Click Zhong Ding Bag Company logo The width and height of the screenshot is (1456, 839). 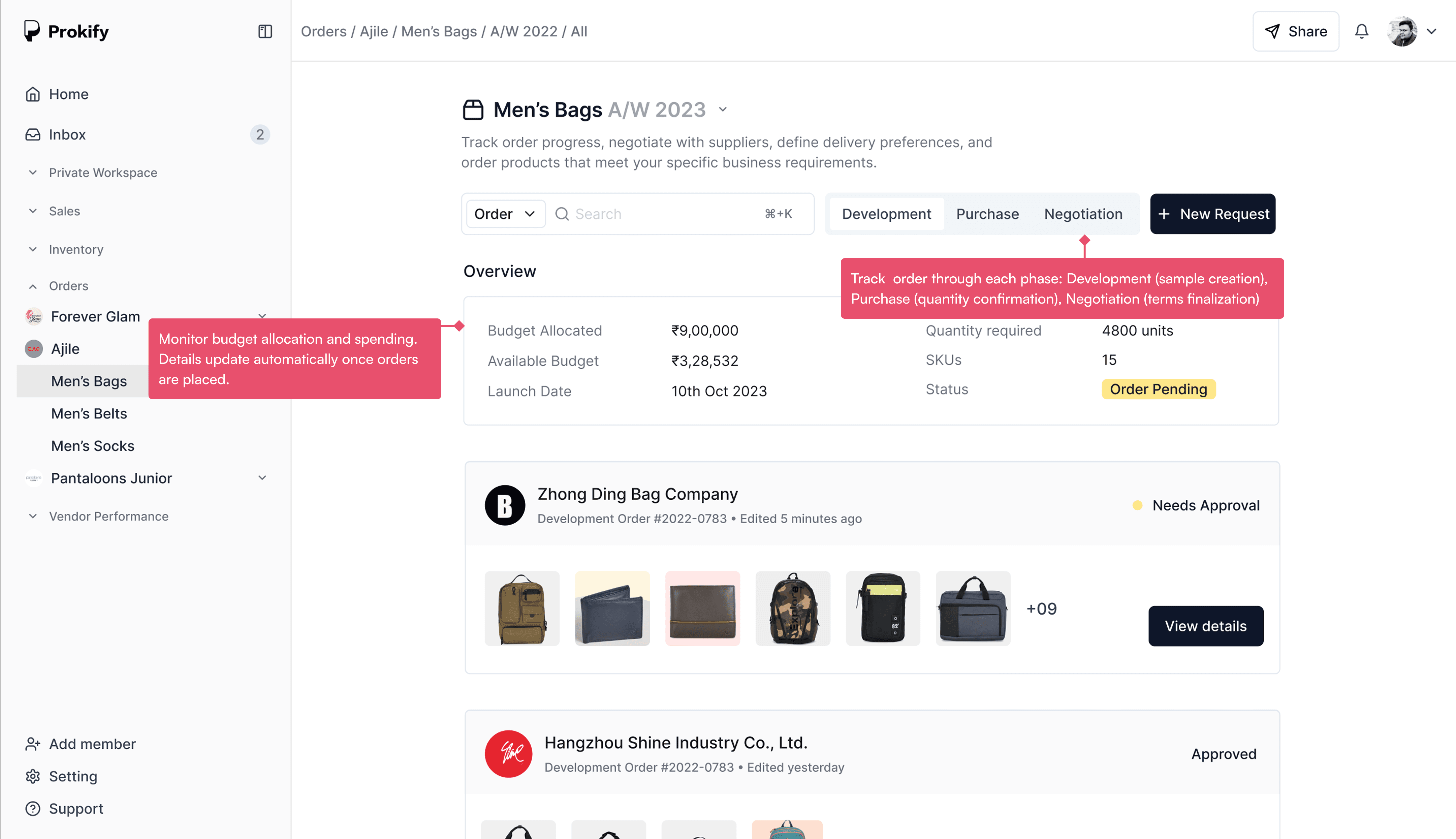click(505, 505)
